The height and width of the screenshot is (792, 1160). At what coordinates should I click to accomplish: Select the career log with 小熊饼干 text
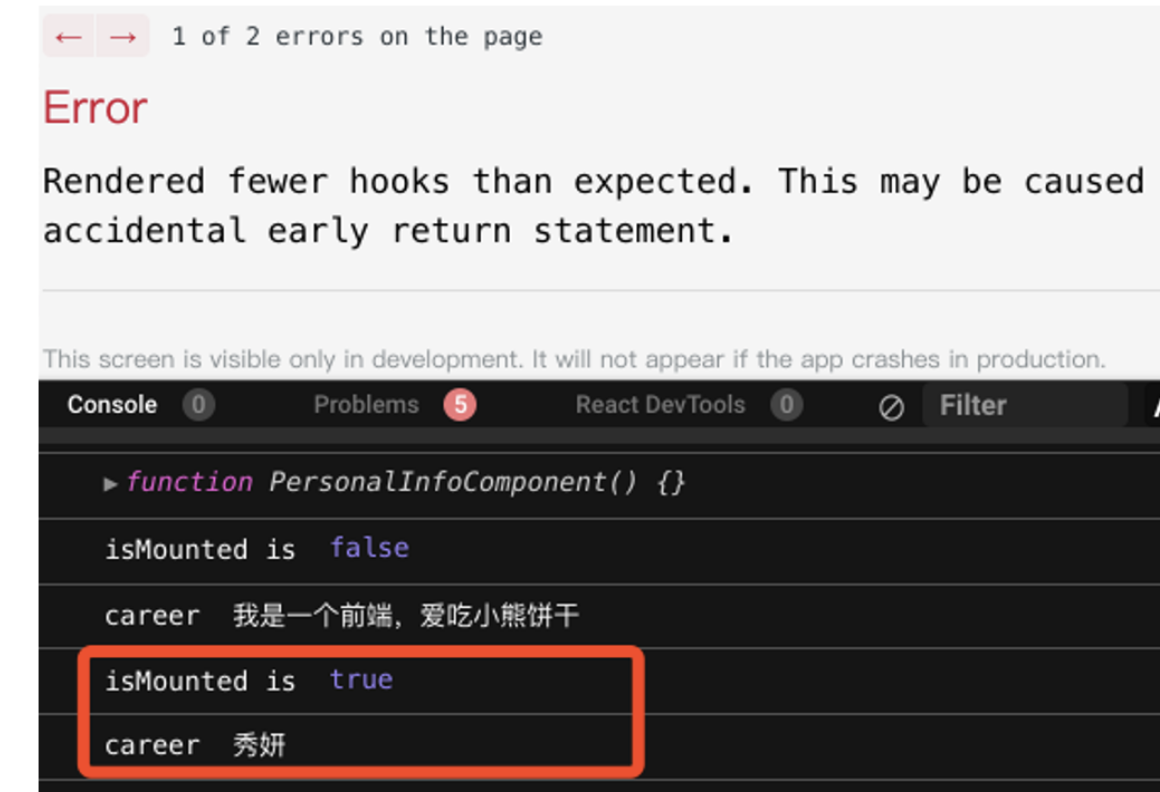click(x=599, y=616)
